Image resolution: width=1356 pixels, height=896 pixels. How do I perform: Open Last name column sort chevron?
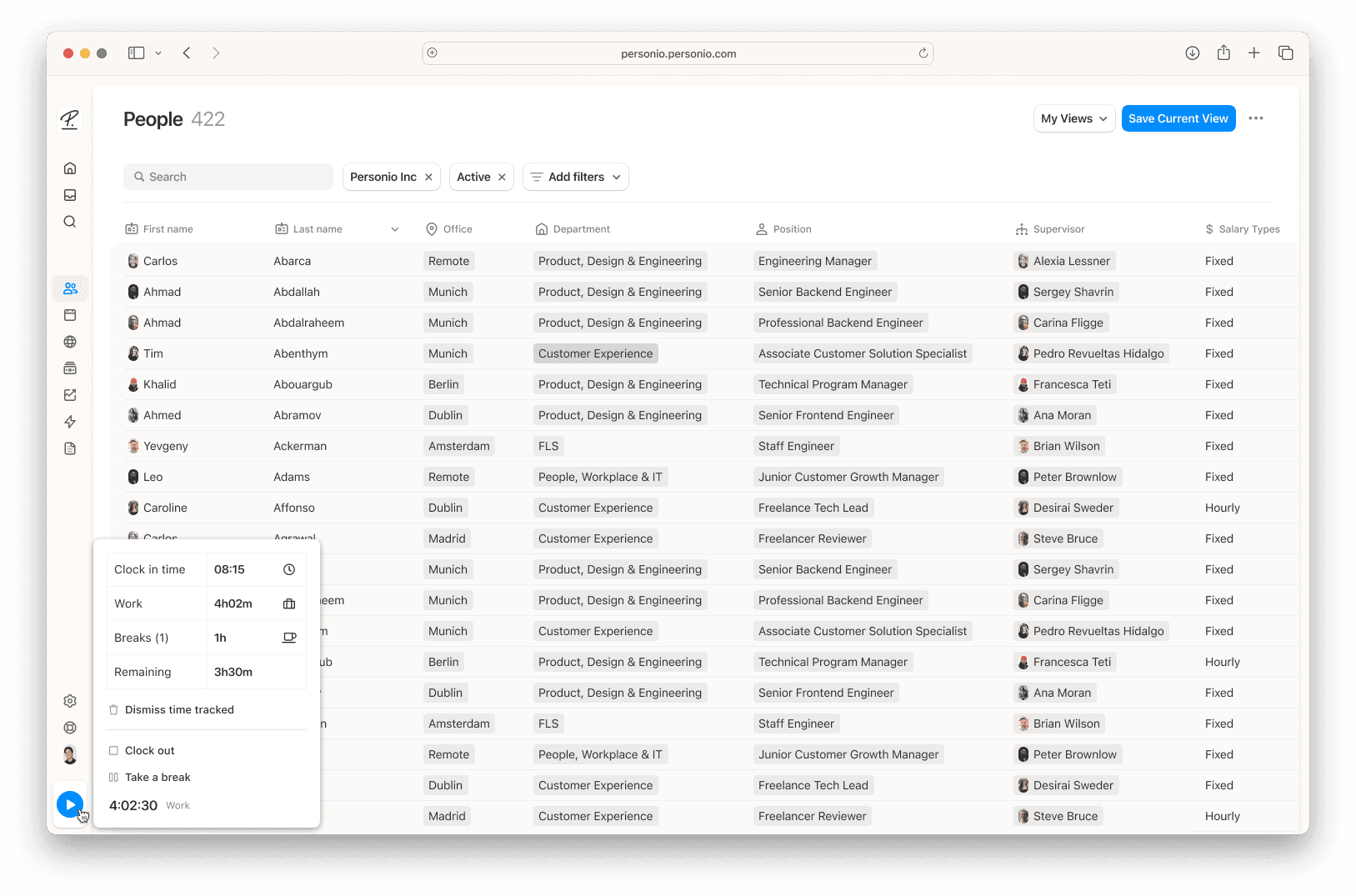395,229
